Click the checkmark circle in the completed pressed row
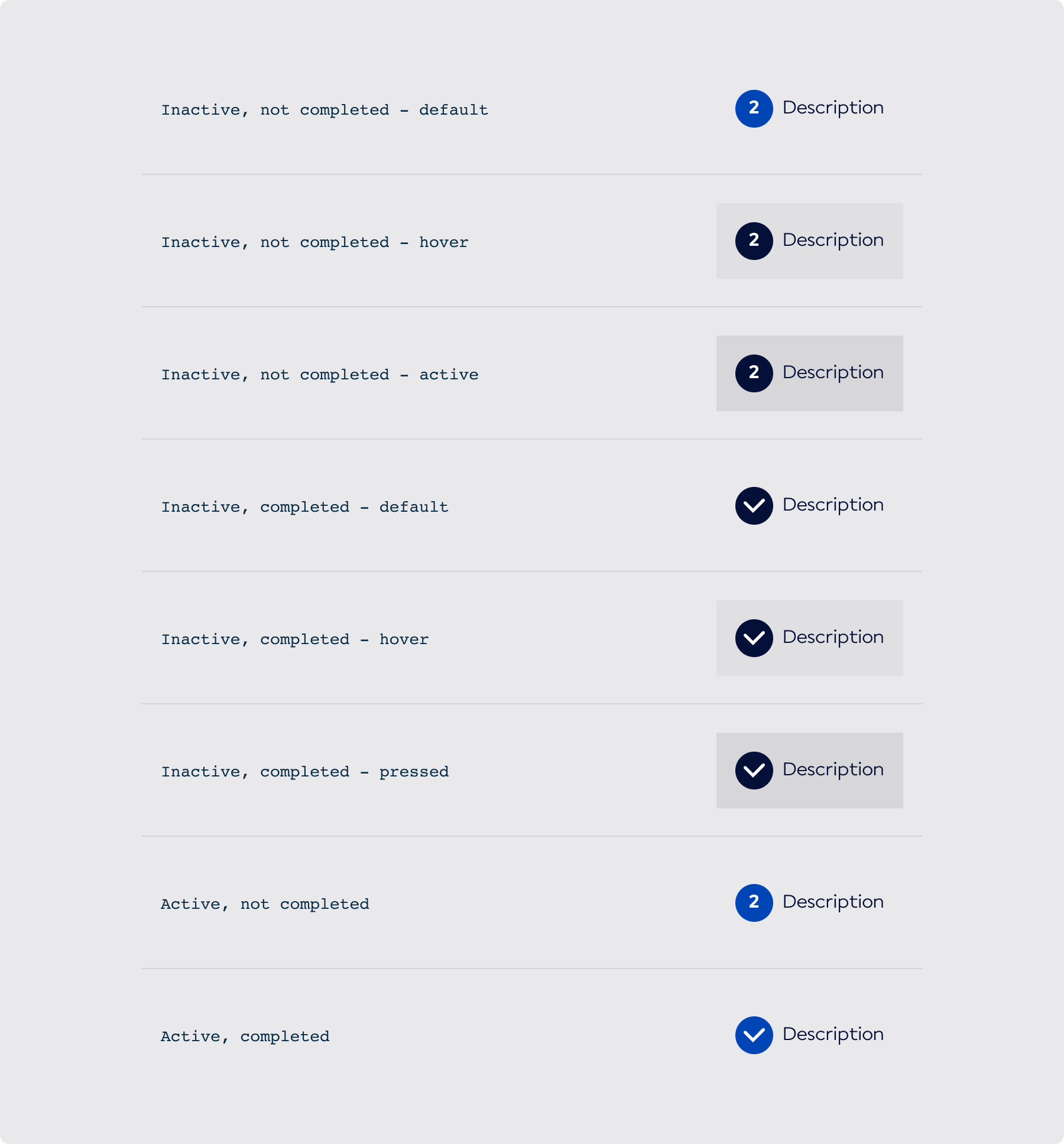 (754, 771)
